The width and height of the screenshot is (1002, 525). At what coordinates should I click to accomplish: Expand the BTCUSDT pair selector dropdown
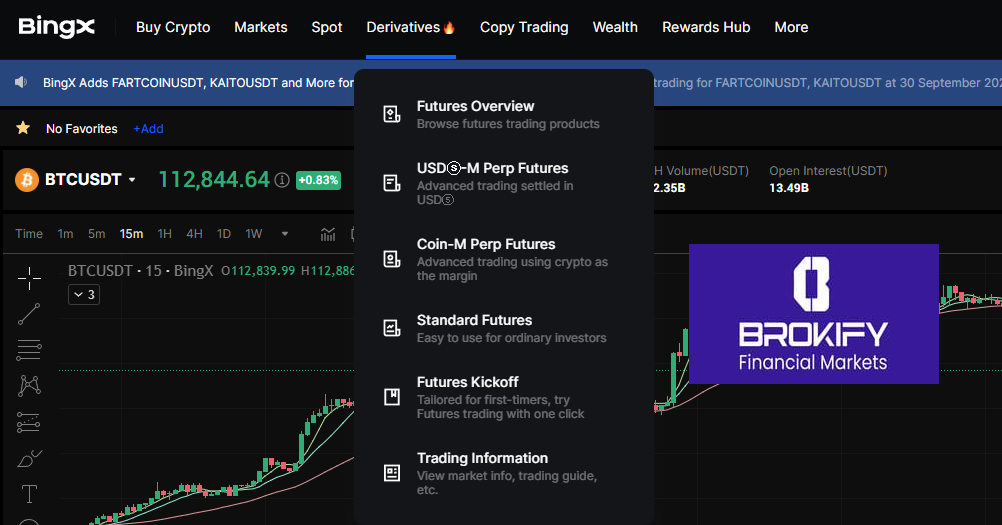point(132,180)
